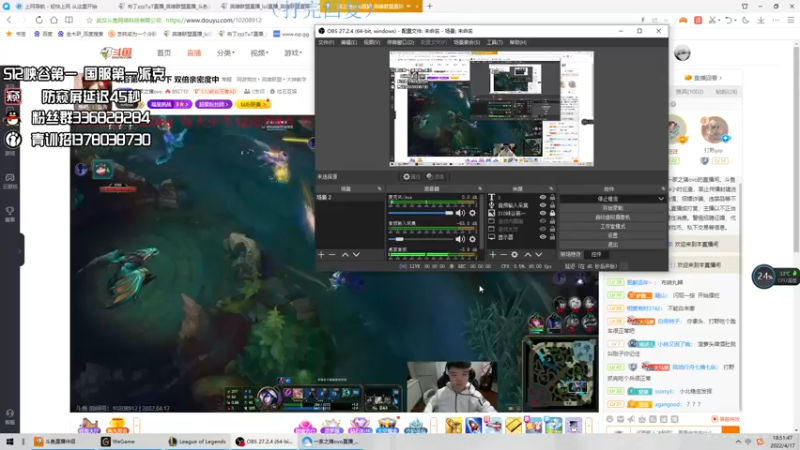This screenshot has height=450, width=800.
Task: Switch to League of Legends taskbar item
Action: 197,441
